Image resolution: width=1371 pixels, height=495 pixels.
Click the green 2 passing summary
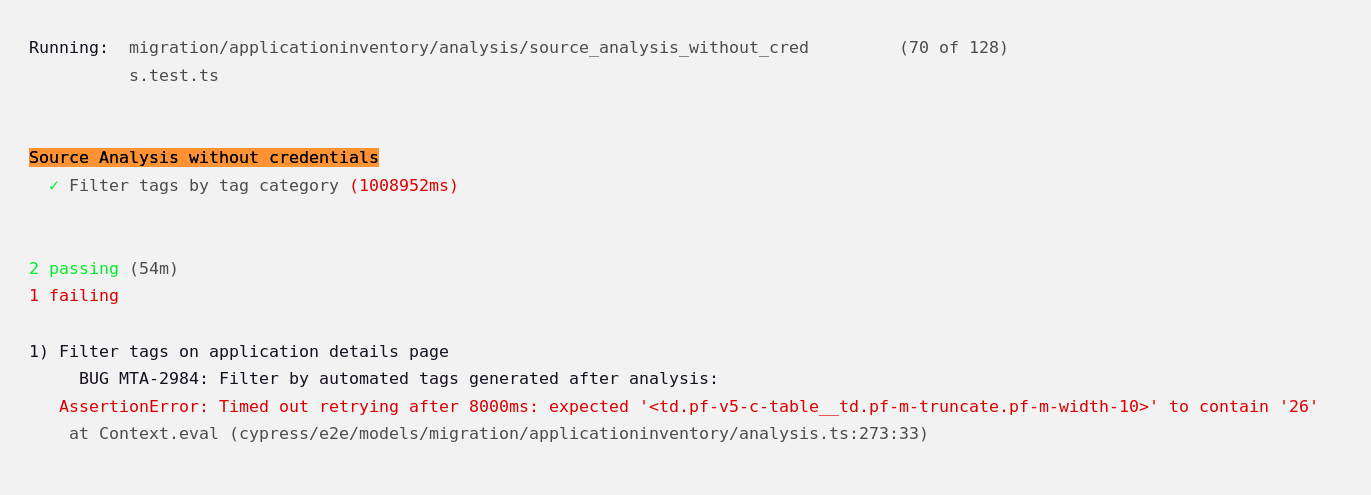point(74,269)
